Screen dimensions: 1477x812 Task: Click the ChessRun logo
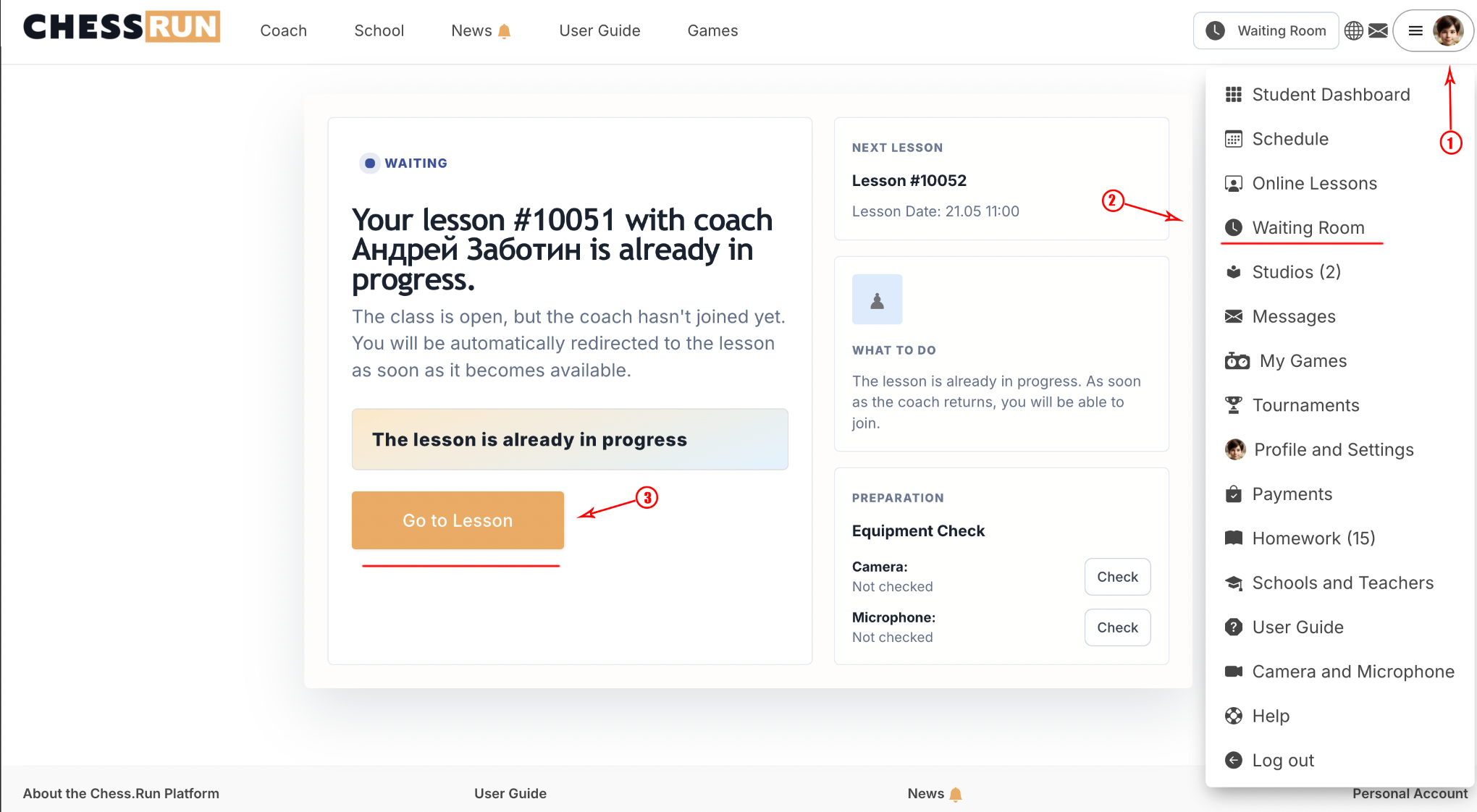[122, 27]
